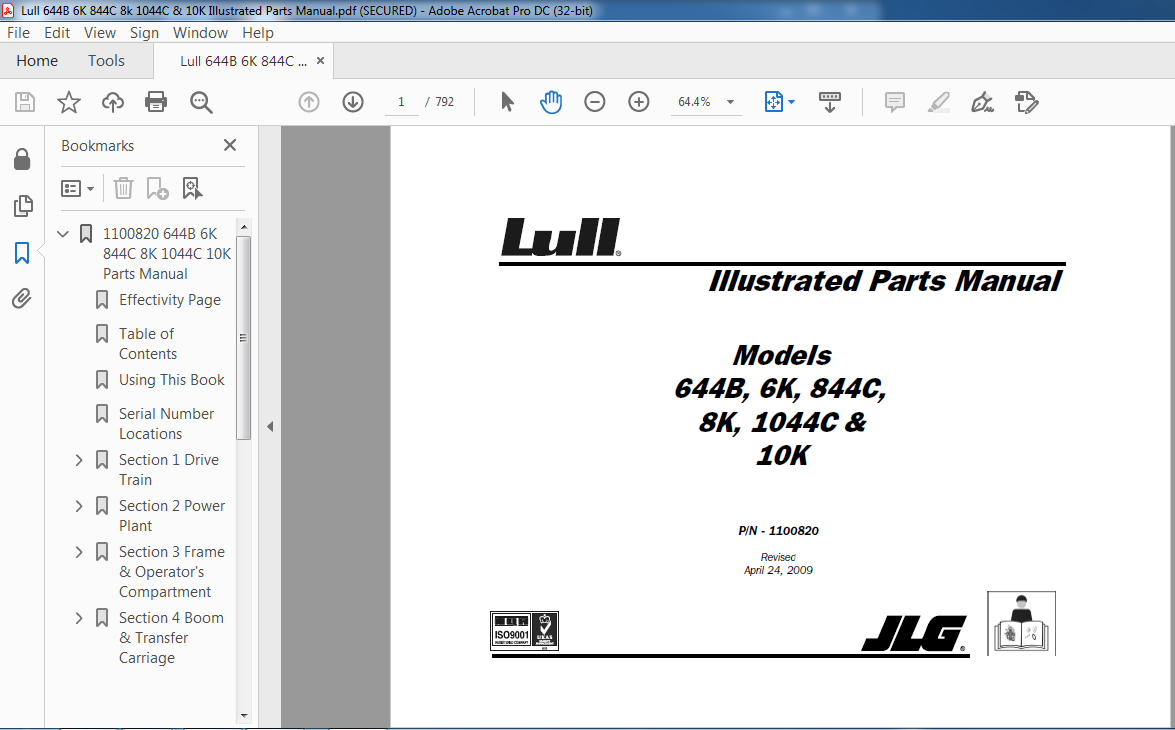
Task: Zoom out with minus icon
Action: [594, 102]
